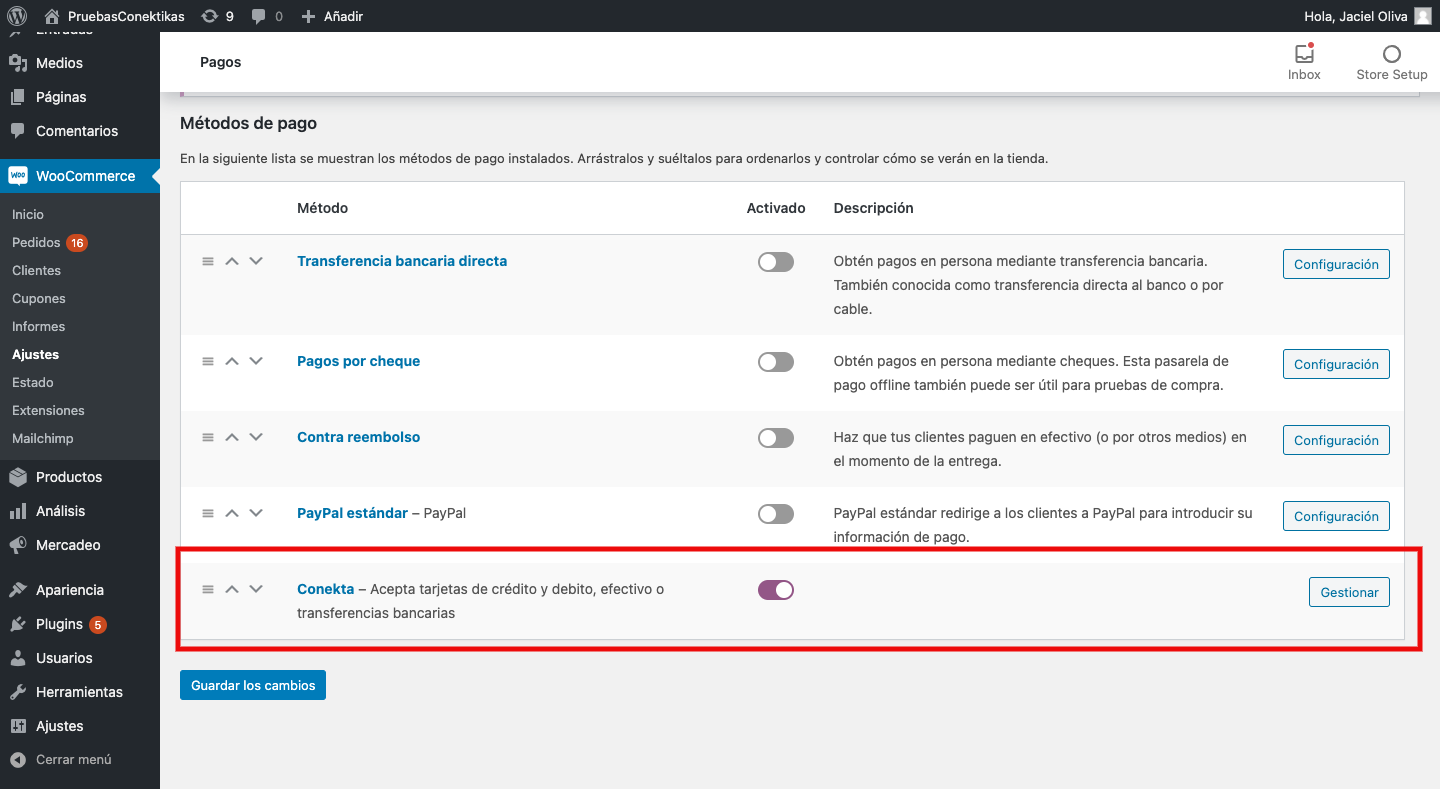Open Medios in the sidebar
1440x789 pixels.
point(80,63)
